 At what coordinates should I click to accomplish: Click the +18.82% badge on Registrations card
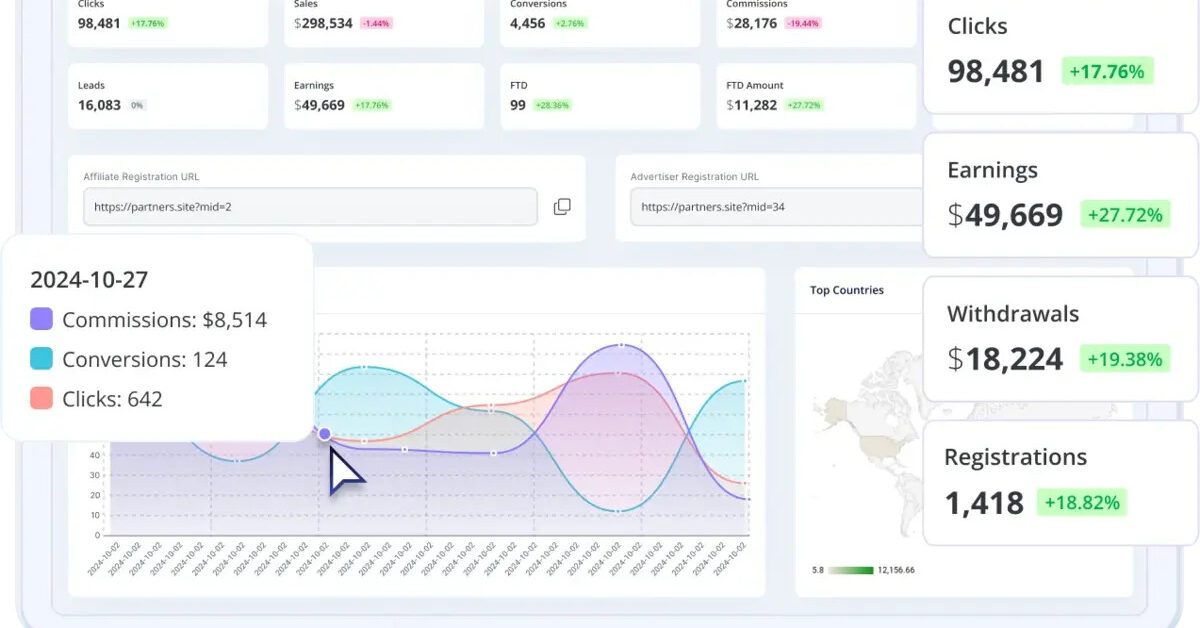[1082, 502]
